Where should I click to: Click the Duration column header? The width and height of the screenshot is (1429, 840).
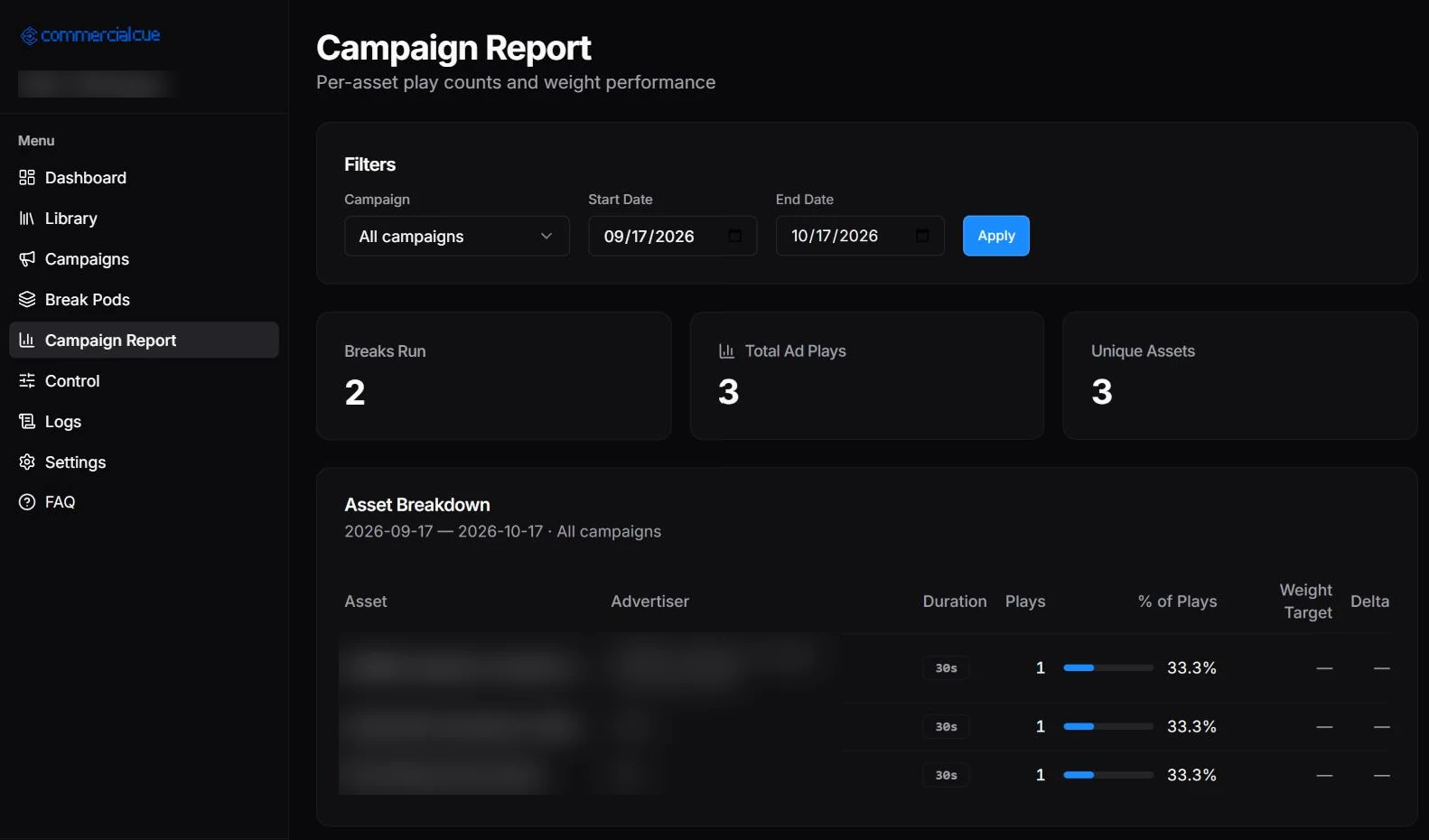[x=955, y=601]
